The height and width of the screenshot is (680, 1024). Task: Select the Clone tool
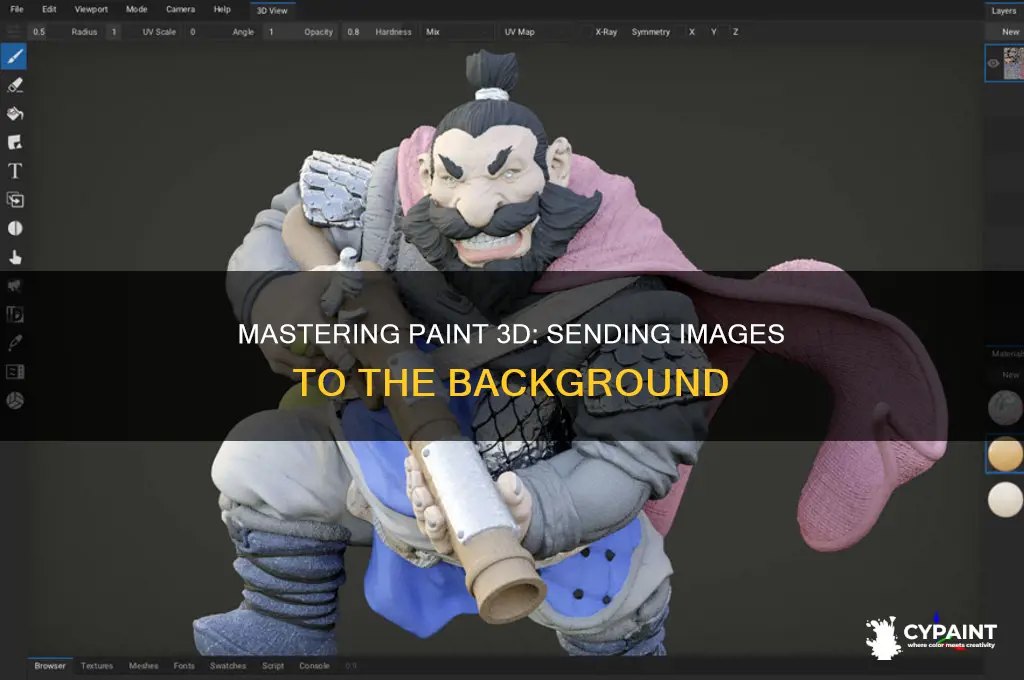point(14,200)
